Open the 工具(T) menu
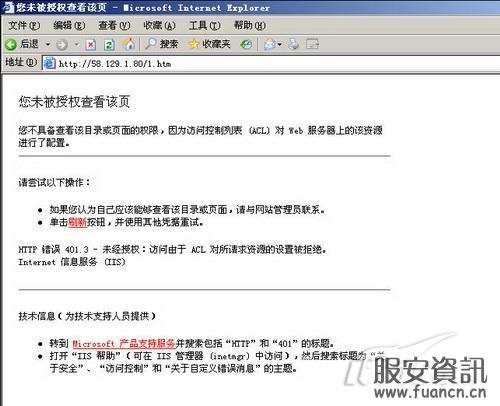This screenshot has height=406, width=500. pos(204,25)
